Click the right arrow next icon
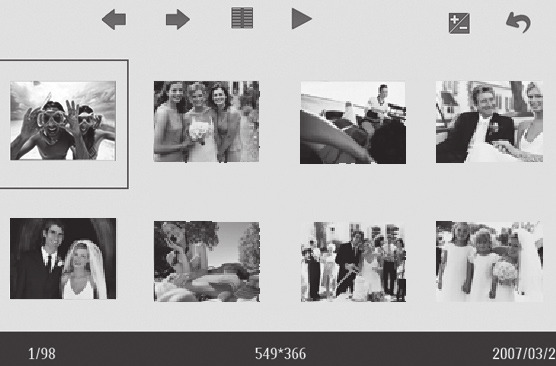 178,20
